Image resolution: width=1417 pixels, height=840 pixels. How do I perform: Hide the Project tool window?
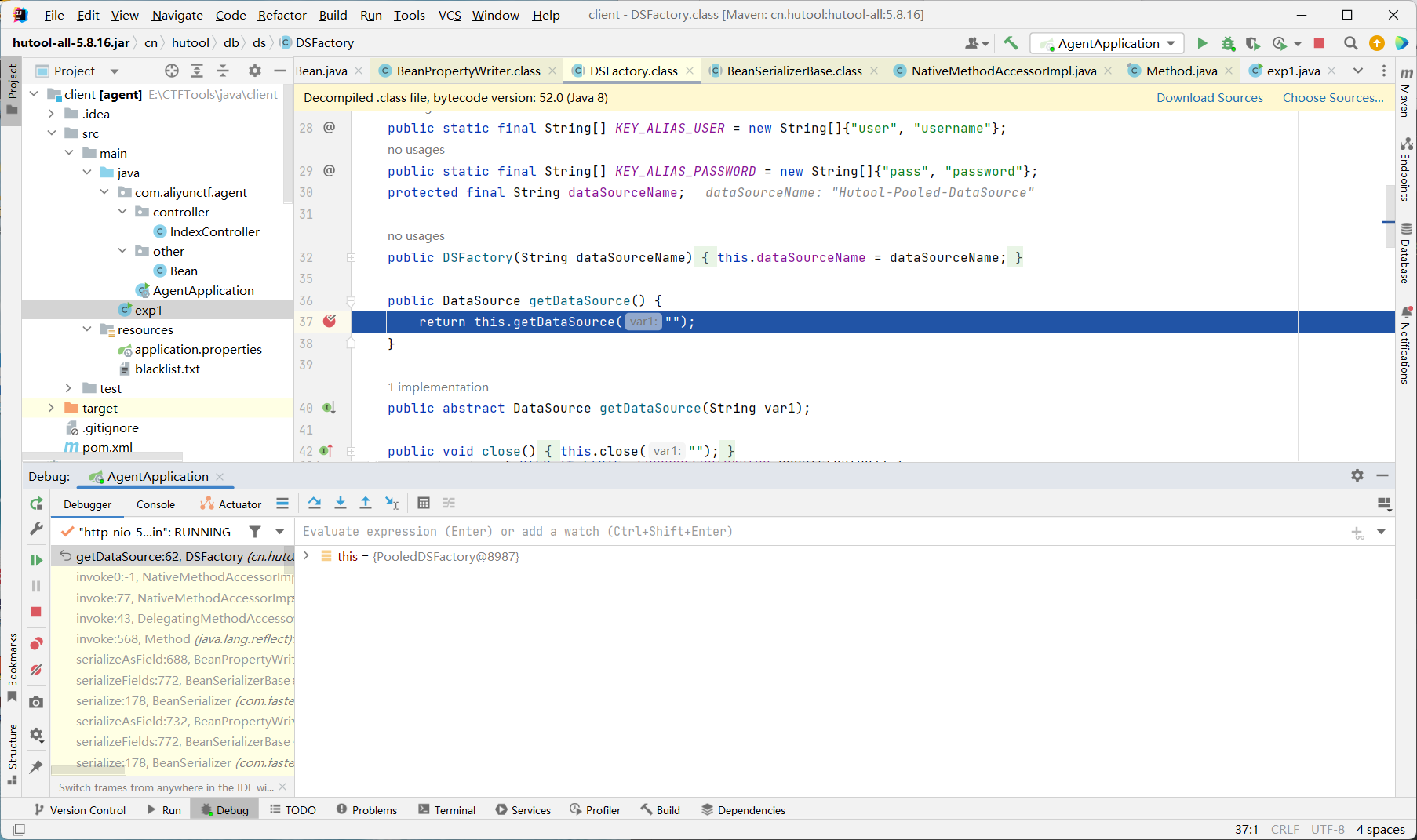(279, 71)
